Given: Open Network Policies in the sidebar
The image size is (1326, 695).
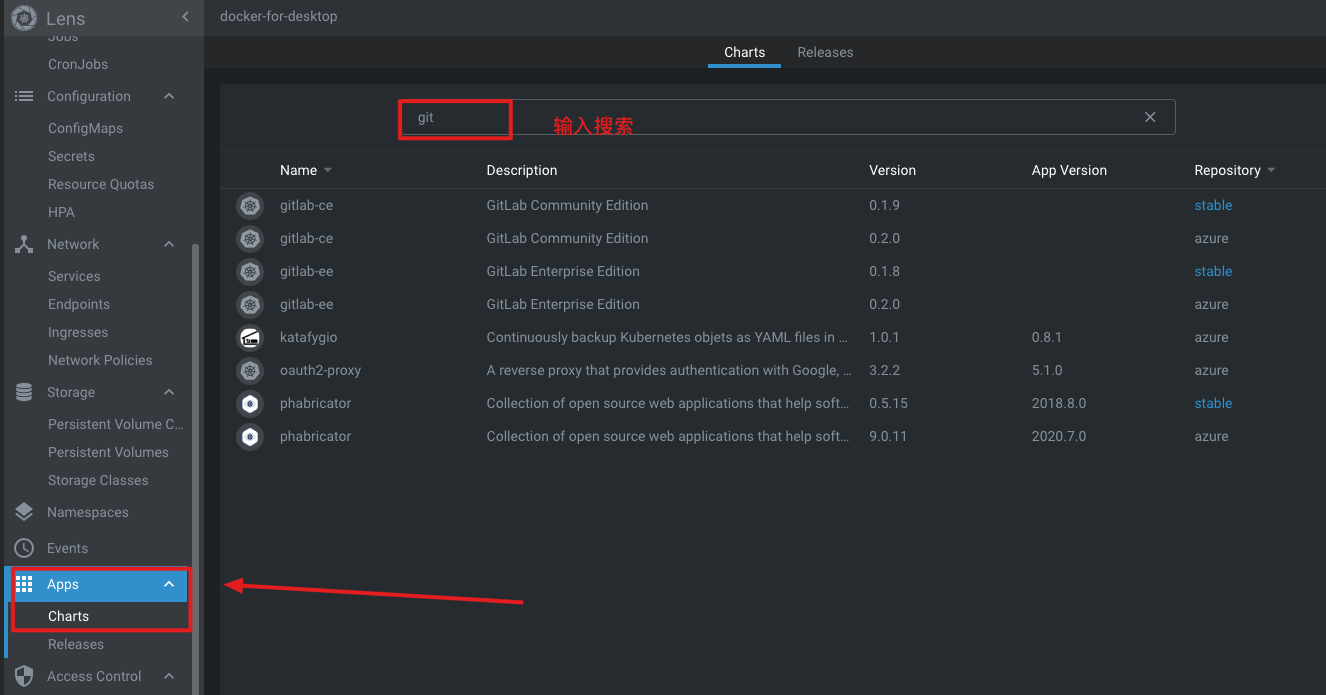Looking at the screenshot, I should pyautogui.click(x=100, y=360).
